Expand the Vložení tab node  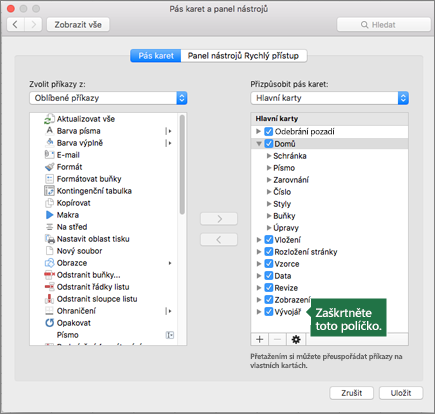point(259,240)
